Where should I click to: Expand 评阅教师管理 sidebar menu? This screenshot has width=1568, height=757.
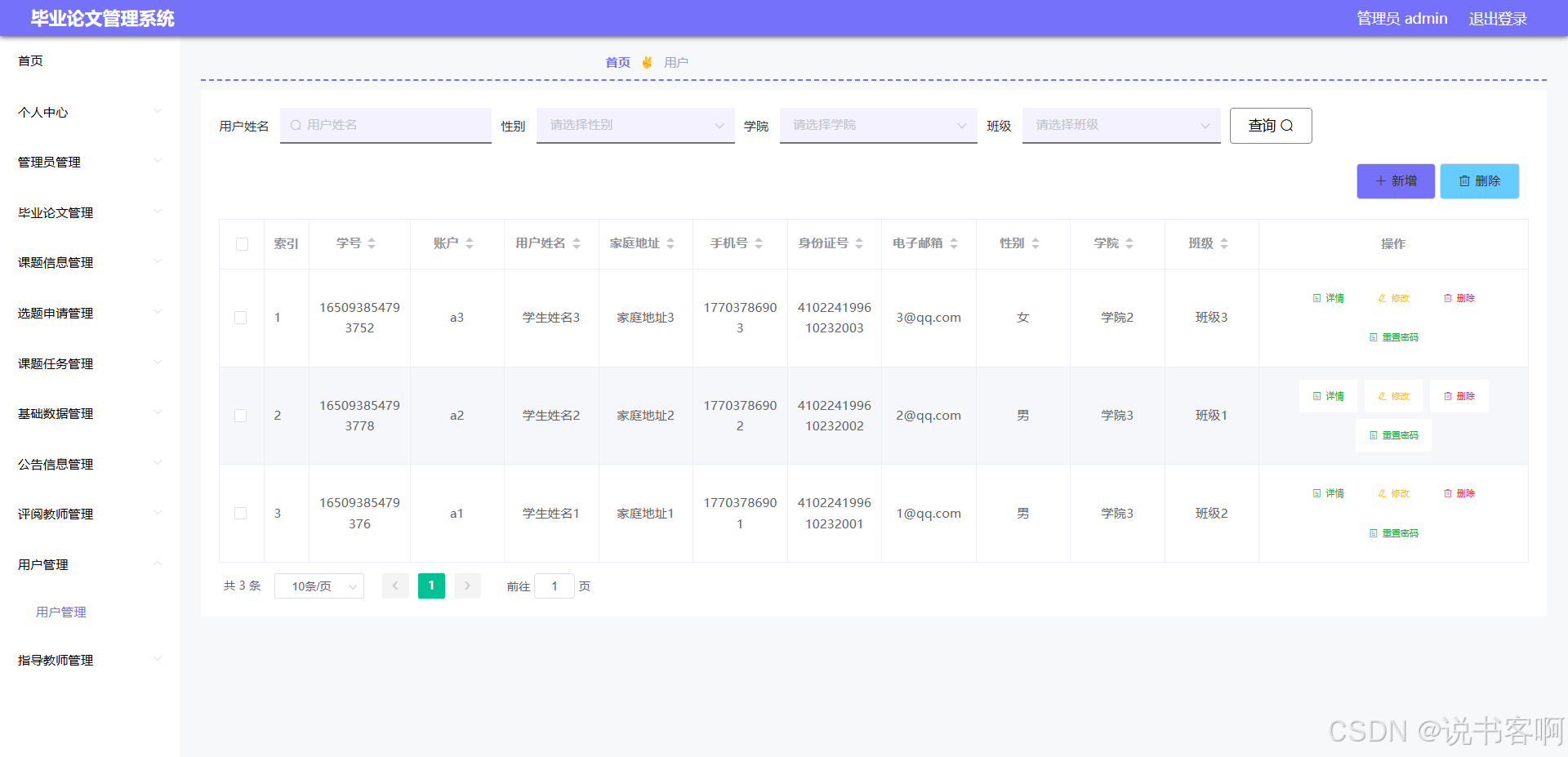point(90,514)
